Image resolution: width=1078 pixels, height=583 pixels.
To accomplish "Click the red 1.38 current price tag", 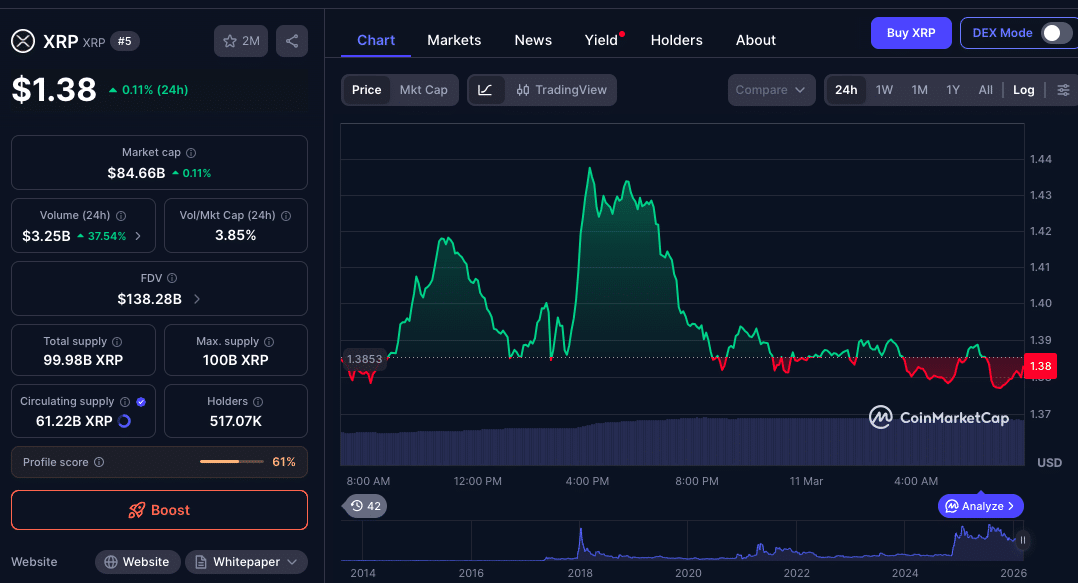I will click(1040, 366).
